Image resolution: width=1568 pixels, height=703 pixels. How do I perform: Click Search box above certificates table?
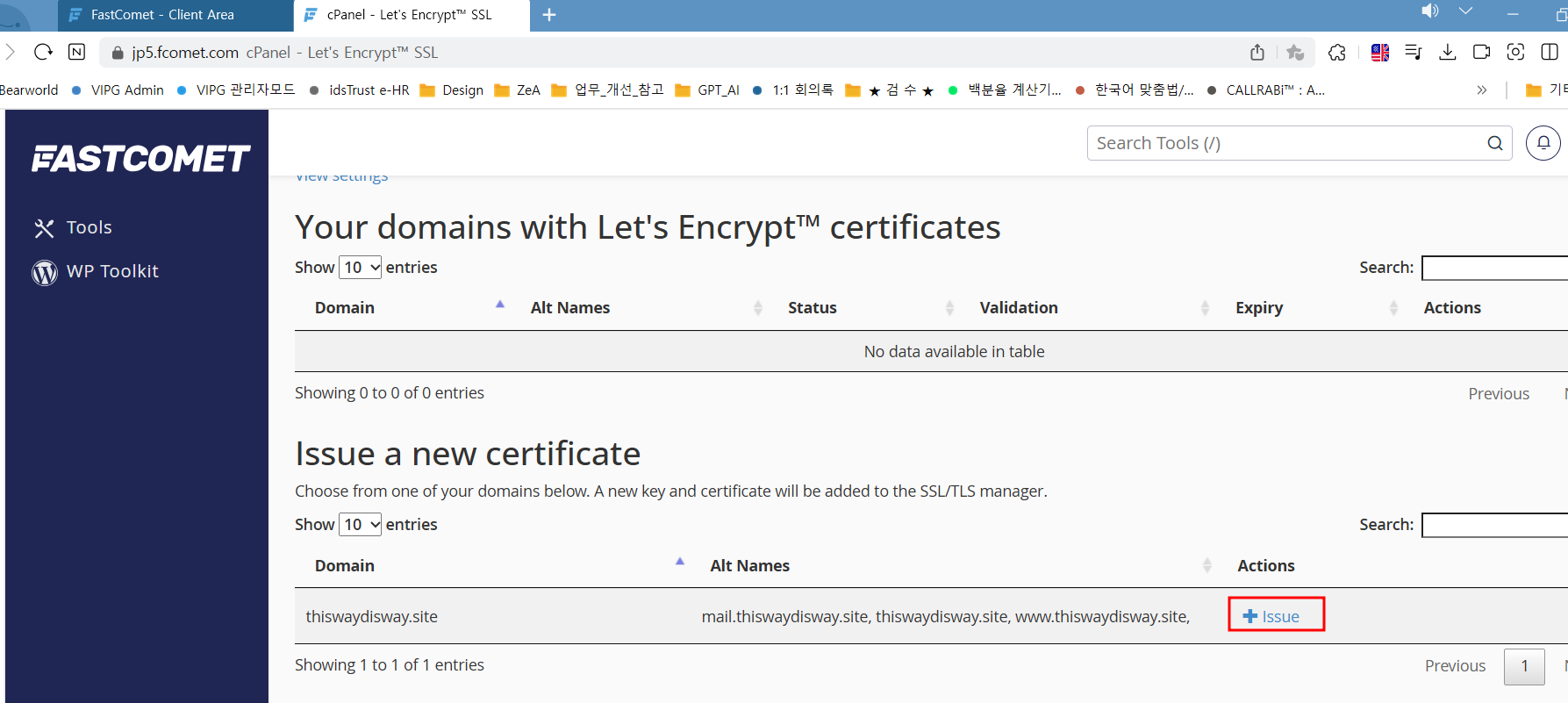(x=1494, y=268)
